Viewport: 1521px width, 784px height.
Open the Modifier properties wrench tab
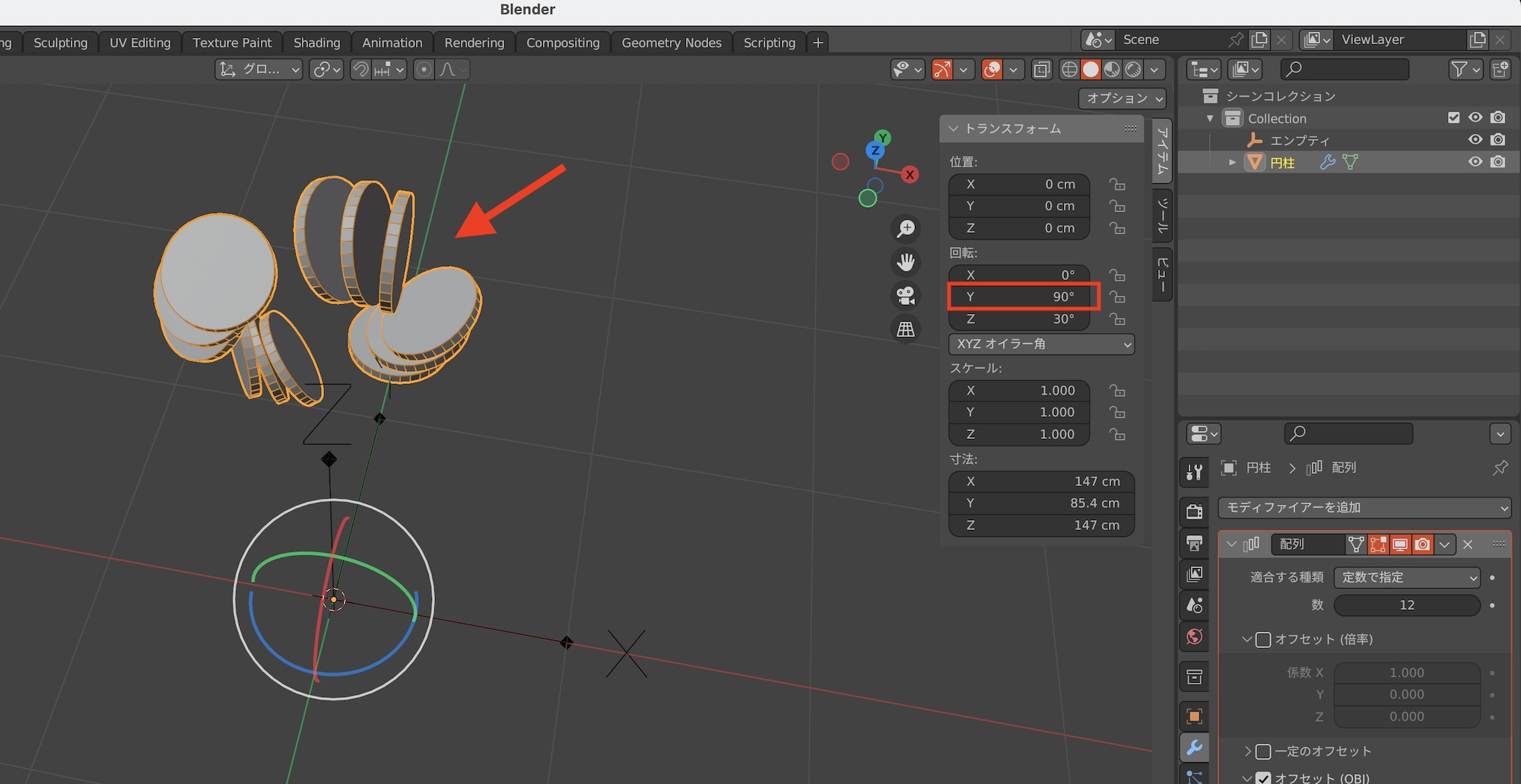pyautogui.click(x=1195, y=748)
